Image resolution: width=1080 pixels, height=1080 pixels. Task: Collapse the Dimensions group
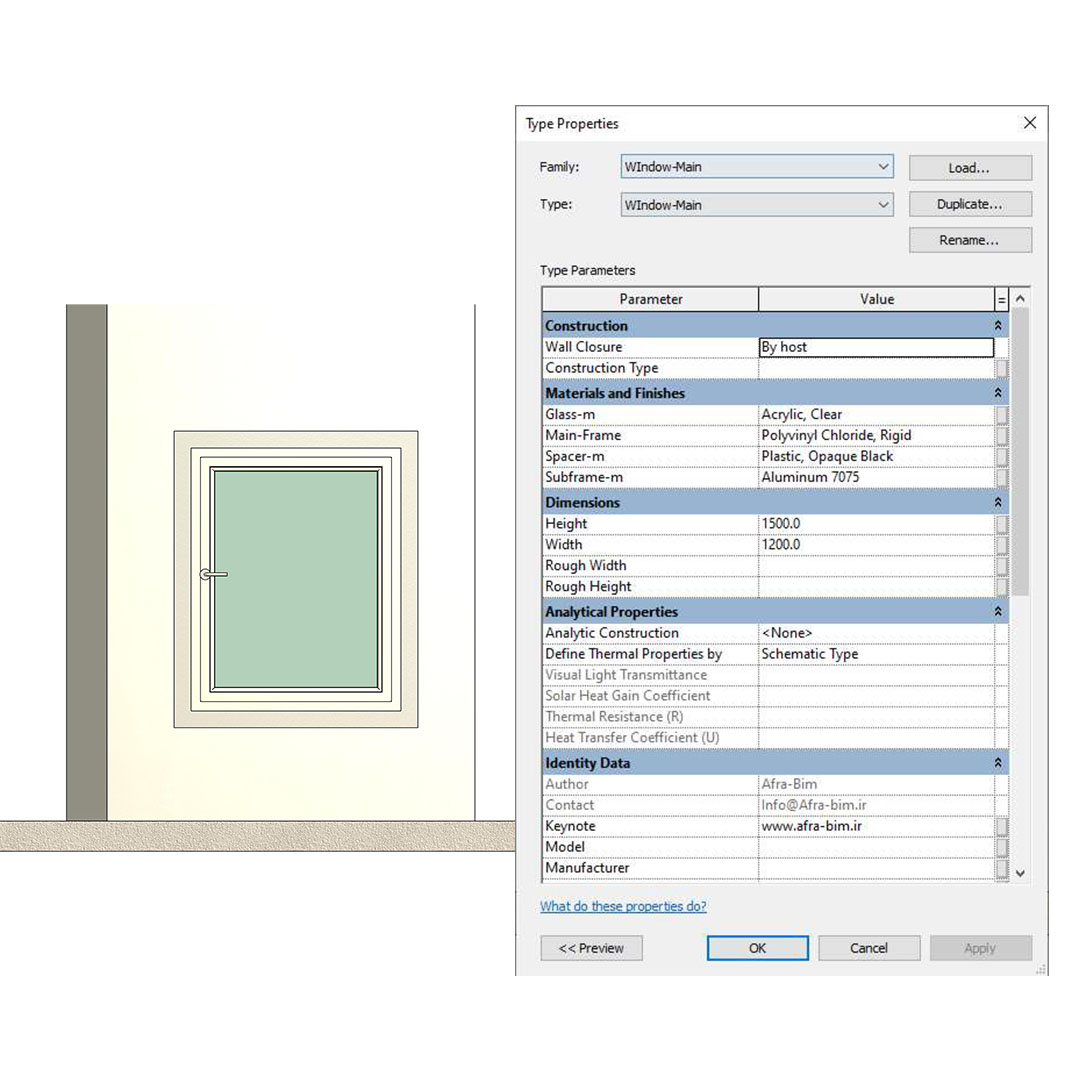(x=997, y=503)
